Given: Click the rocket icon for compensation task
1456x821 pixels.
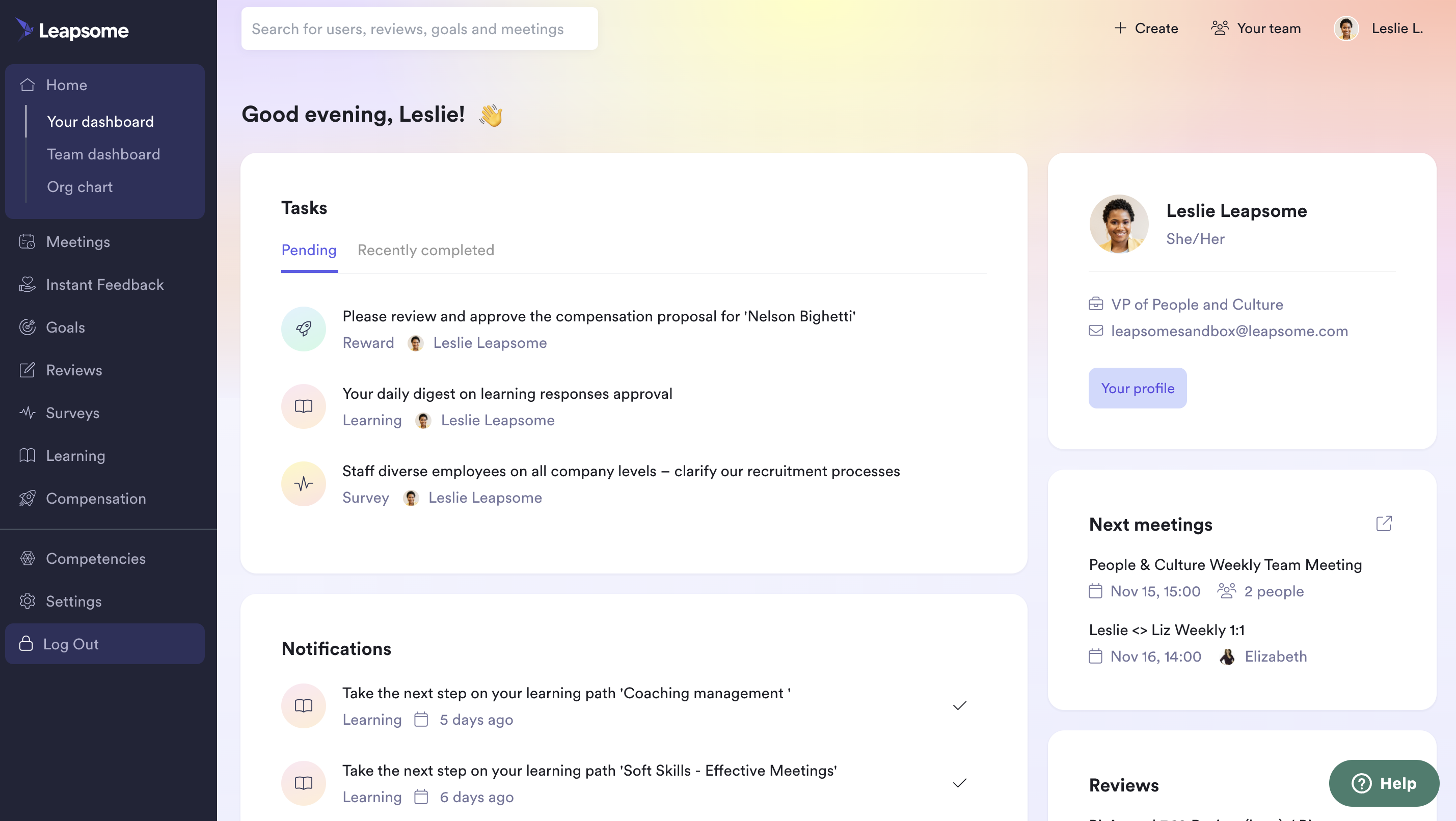Looking at the screenshot, I should 304,329.
